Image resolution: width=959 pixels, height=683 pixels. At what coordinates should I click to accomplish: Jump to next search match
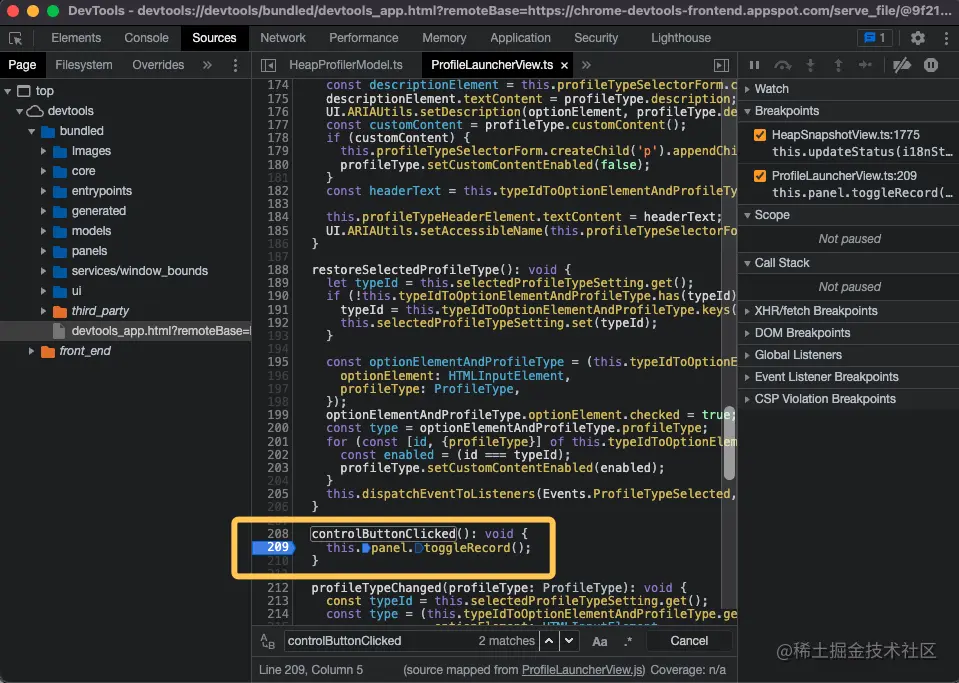[x=569, y=641]
